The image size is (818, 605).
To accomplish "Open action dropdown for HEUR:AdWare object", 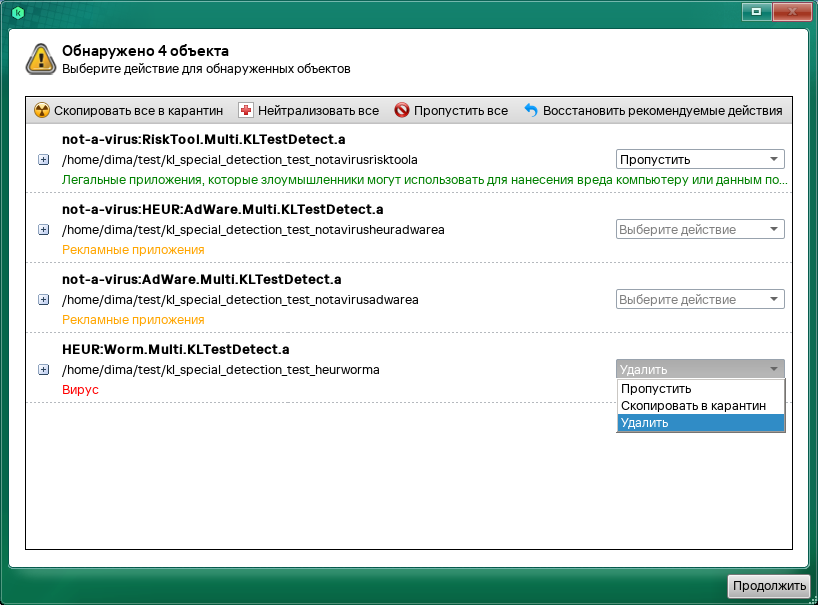I will (699, 229).
